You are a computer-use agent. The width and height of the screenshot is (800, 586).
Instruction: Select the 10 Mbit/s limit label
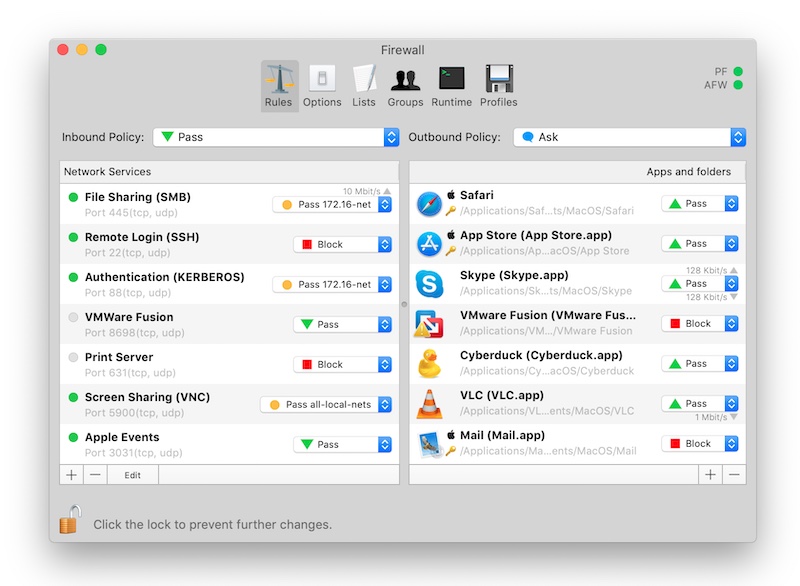362,191
